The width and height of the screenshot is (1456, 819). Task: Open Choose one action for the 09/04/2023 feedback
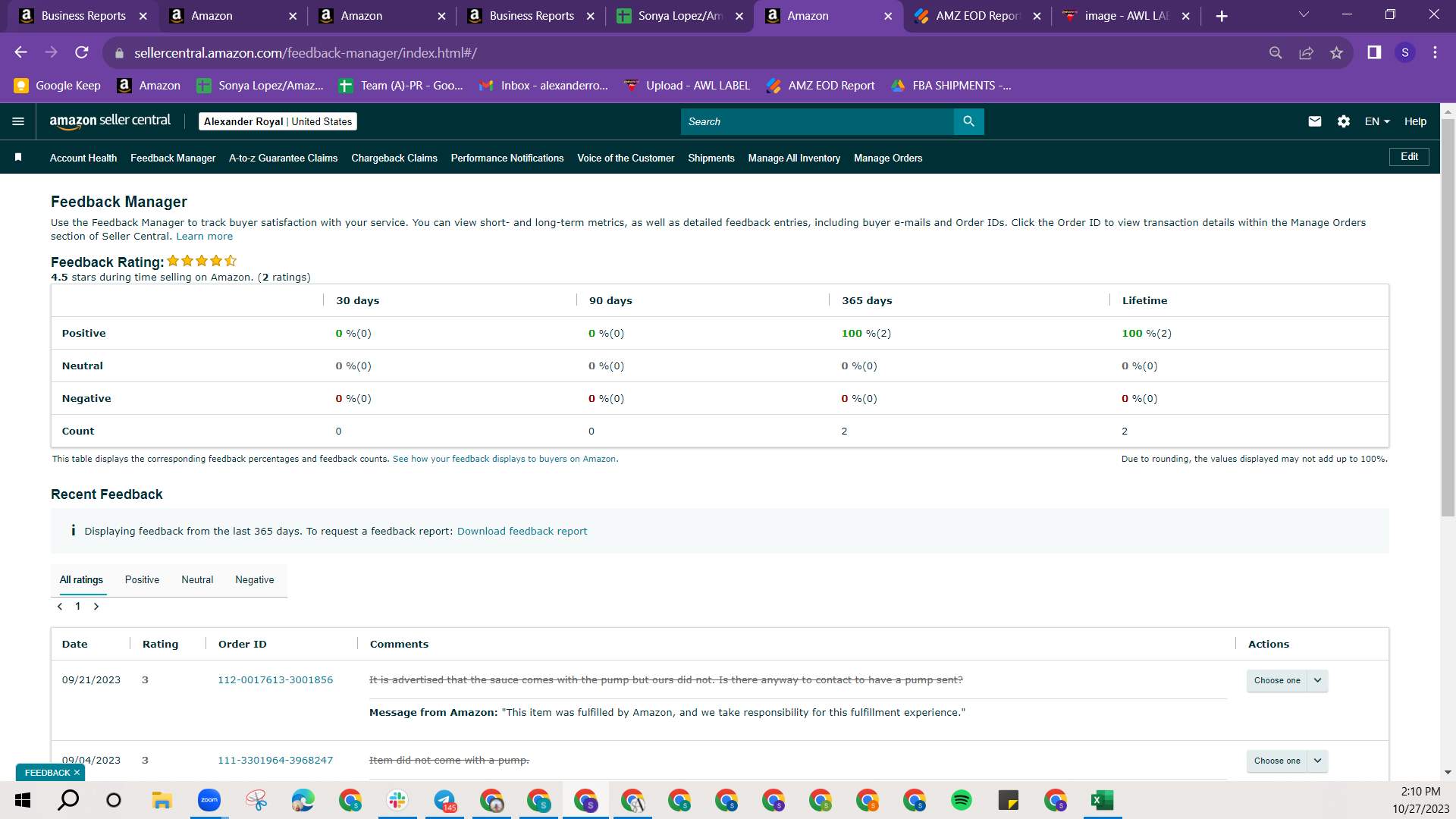click(1287, 761)
